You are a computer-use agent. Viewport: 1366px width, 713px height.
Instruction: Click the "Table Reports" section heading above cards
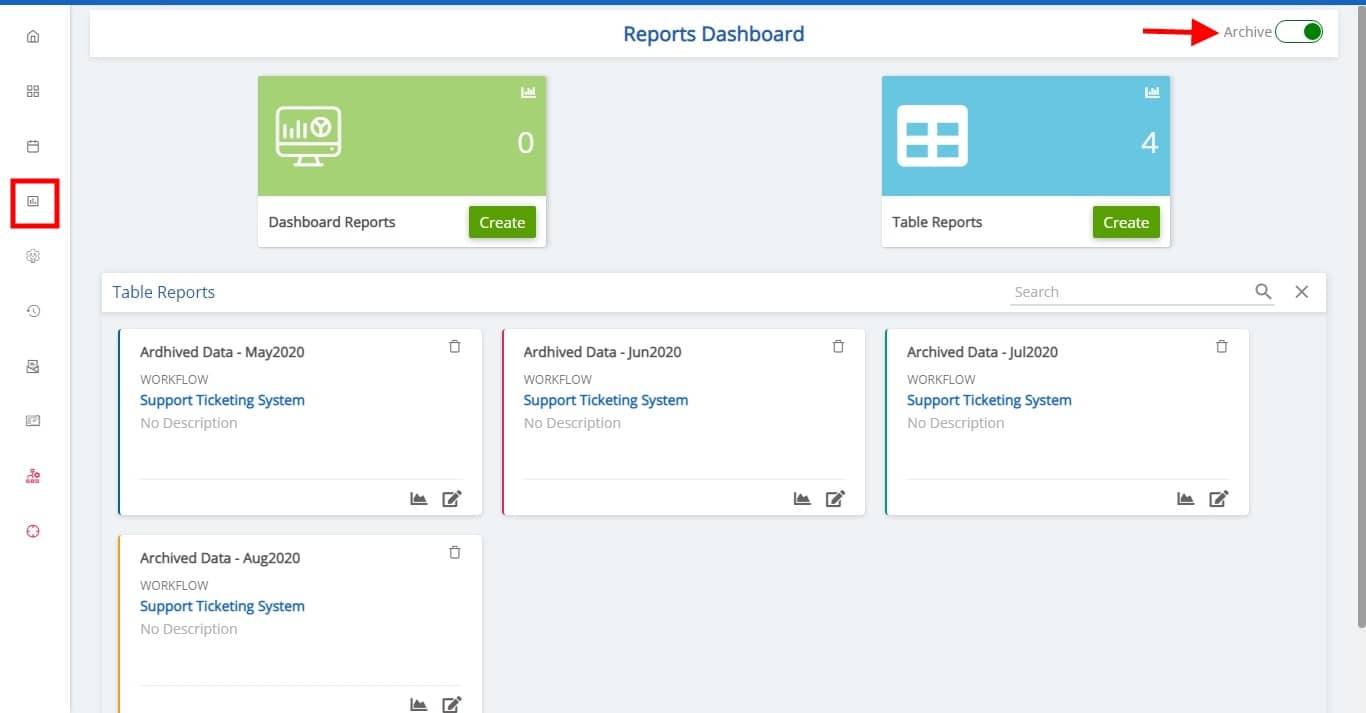point(164,292)
